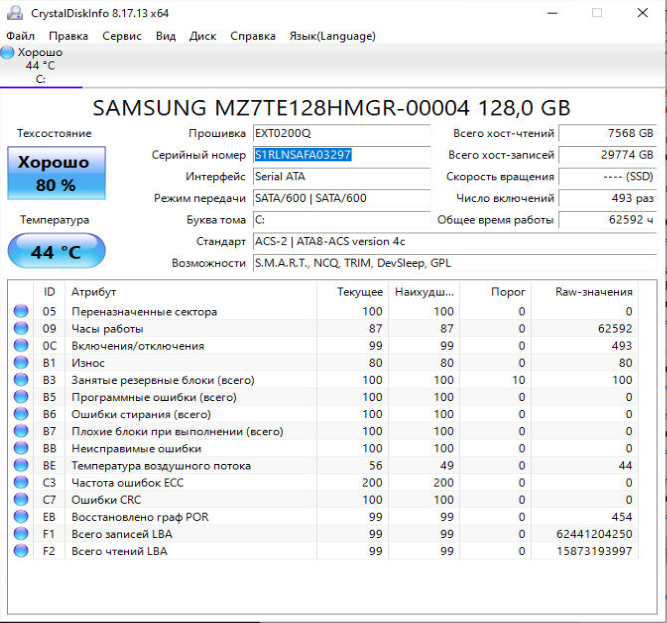The image size is (667, 623).
Task: Click the Скорость вращения value ---- (SSD)
Action: [x=607, y=176]
